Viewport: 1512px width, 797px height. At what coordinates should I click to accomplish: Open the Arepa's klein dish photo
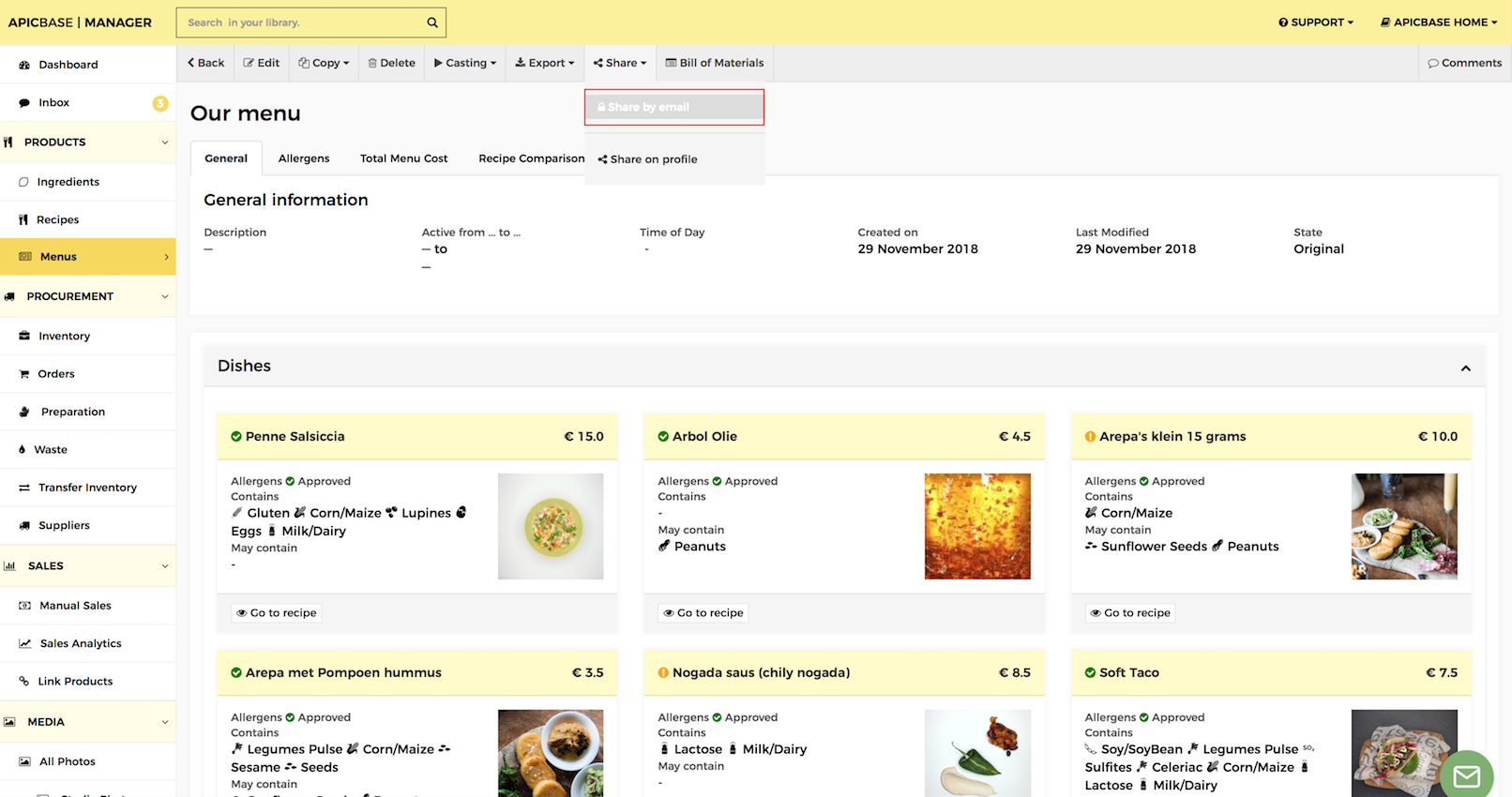1404,526
